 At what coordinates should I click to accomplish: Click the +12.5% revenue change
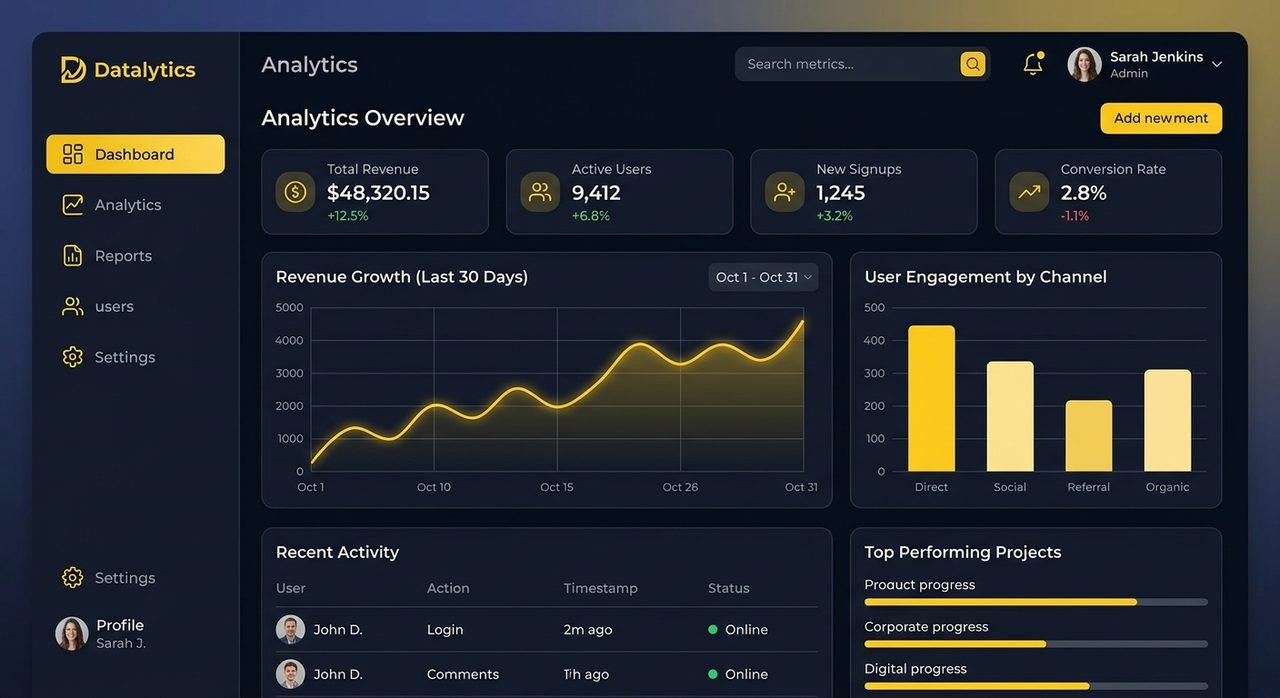click(348, 216)
